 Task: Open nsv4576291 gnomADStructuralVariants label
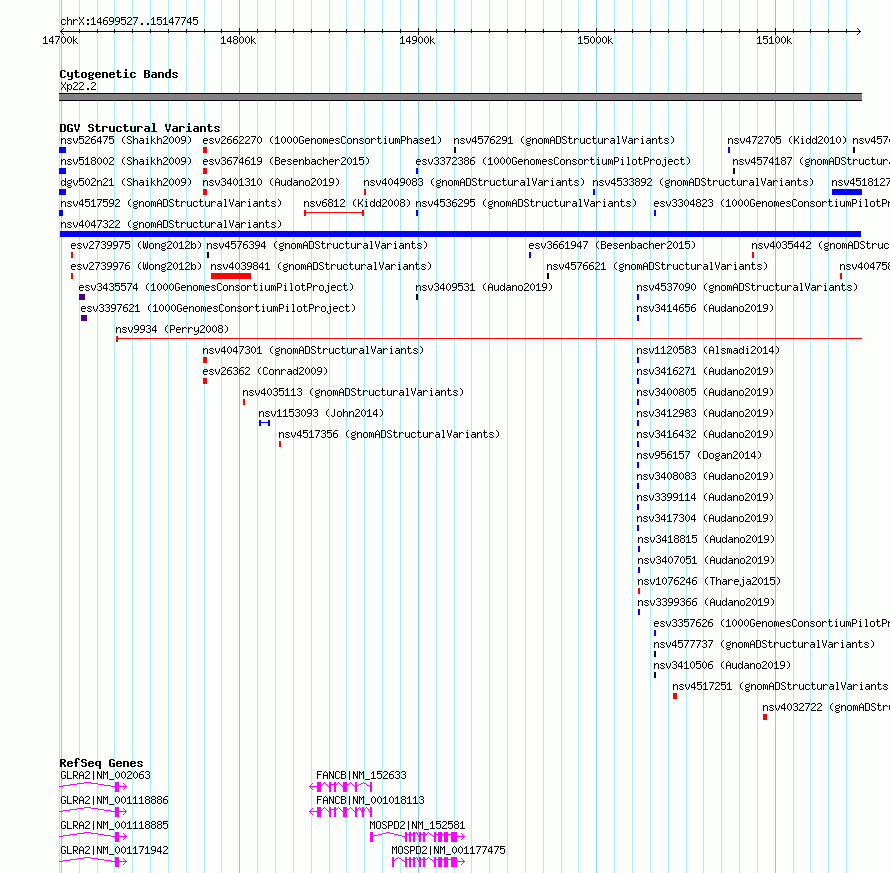pyautogui.click(x=564, y=140)
